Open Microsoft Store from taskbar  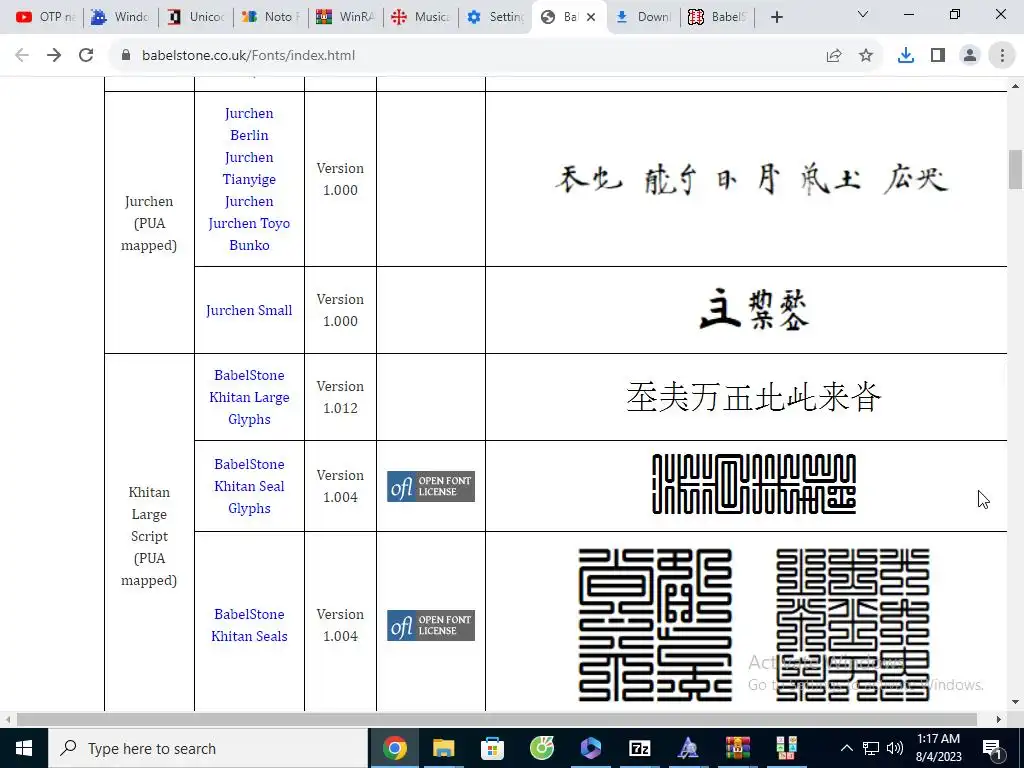492,748
